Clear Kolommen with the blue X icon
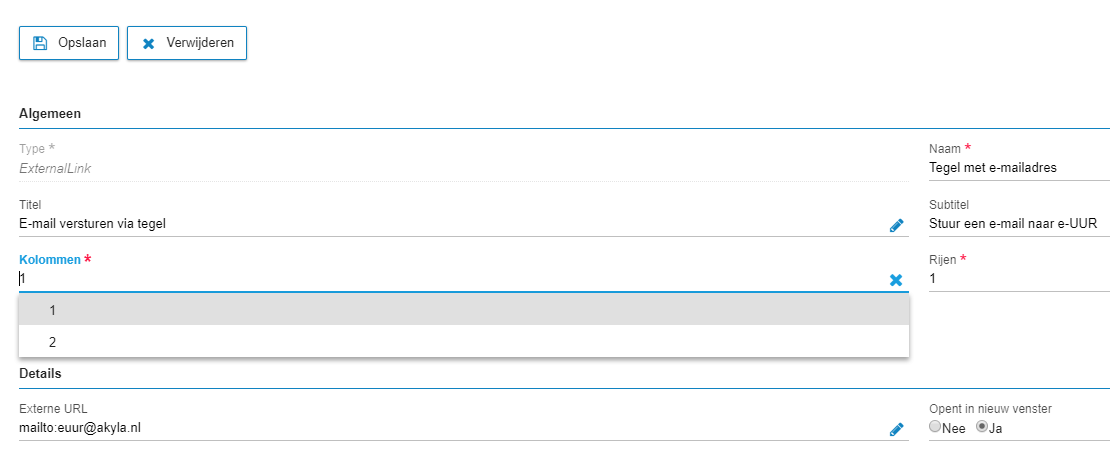This screenshot has width=1110, height=462. (x=896, y=280)
